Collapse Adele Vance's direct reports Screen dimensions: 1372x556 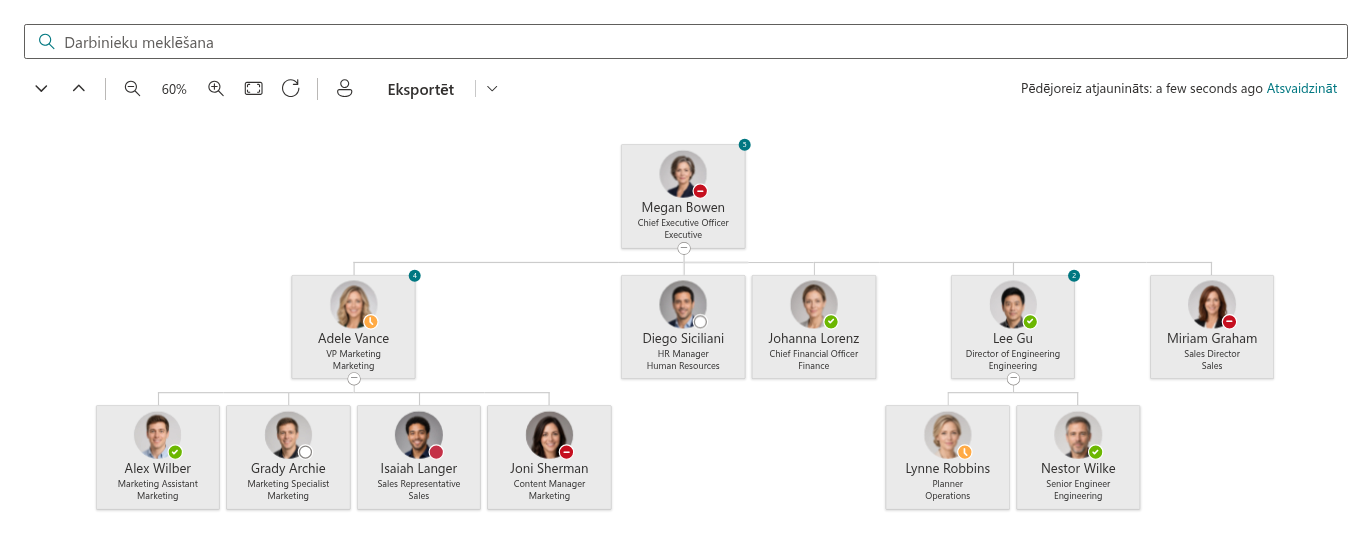pyautogui.click(x=354, y=379)
